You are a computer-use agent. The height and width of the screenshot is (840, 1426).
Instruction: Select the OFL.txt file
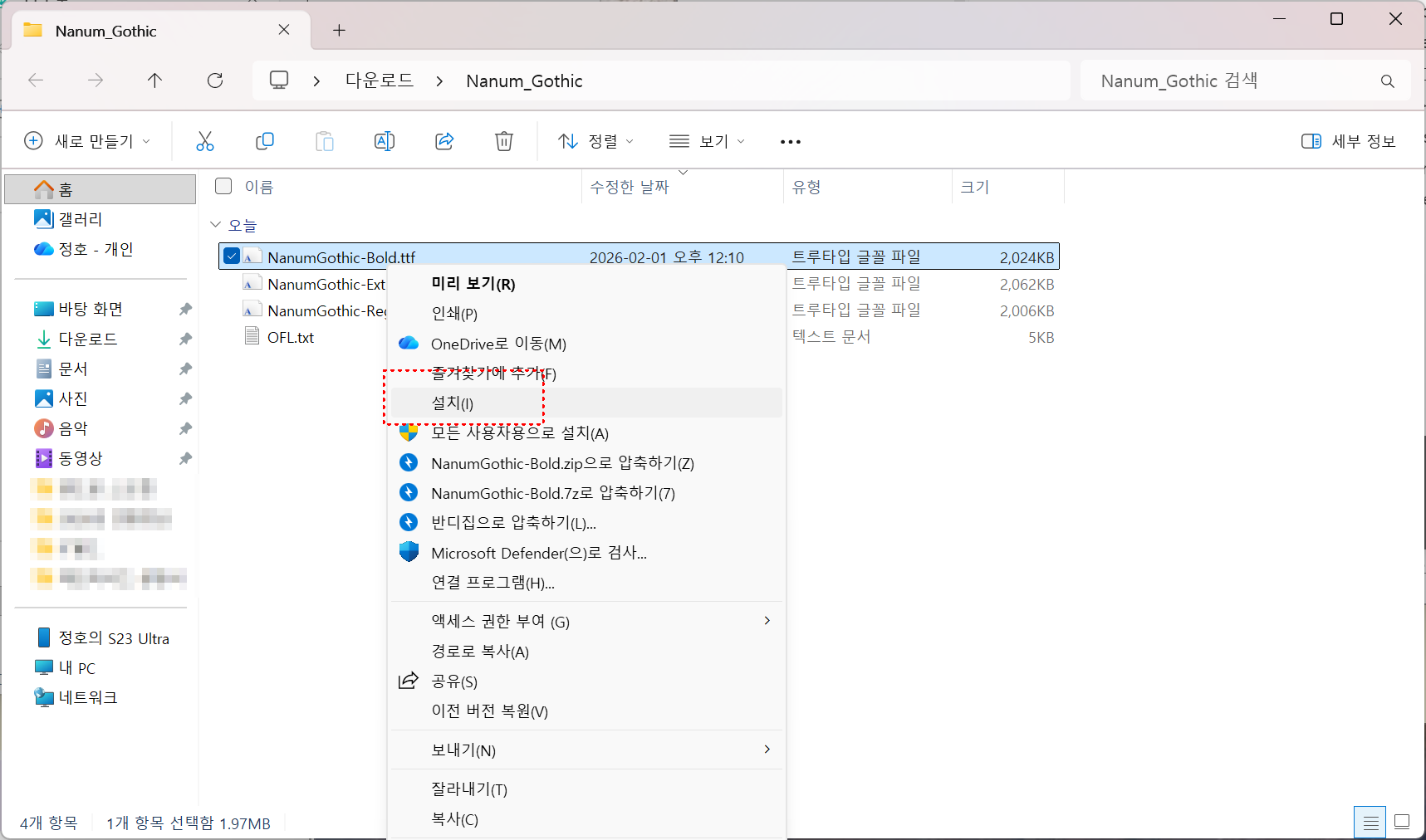[291, 337]
